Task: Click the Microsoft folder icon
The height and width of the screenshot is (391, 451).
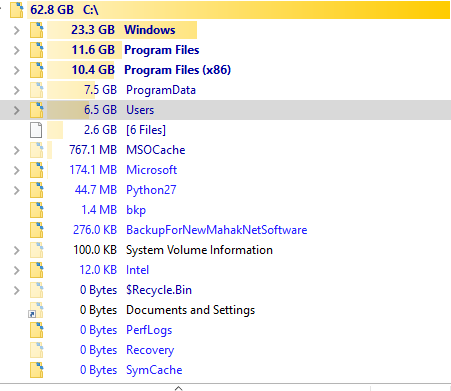Action: 37,170
